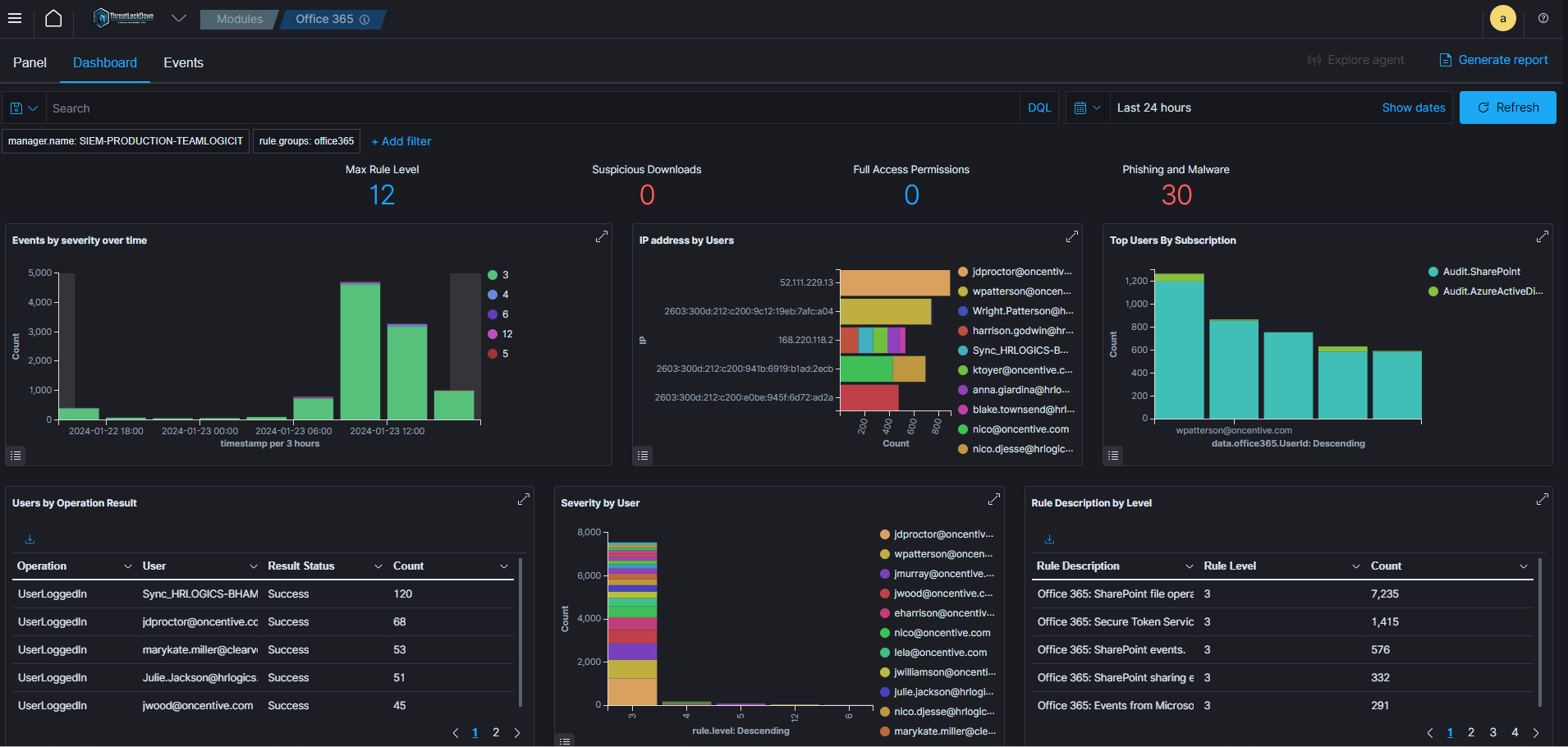1568x747 pixels.
Task: Expand the Top Users By Subscription panel
Action: [x=1543, y=236]
